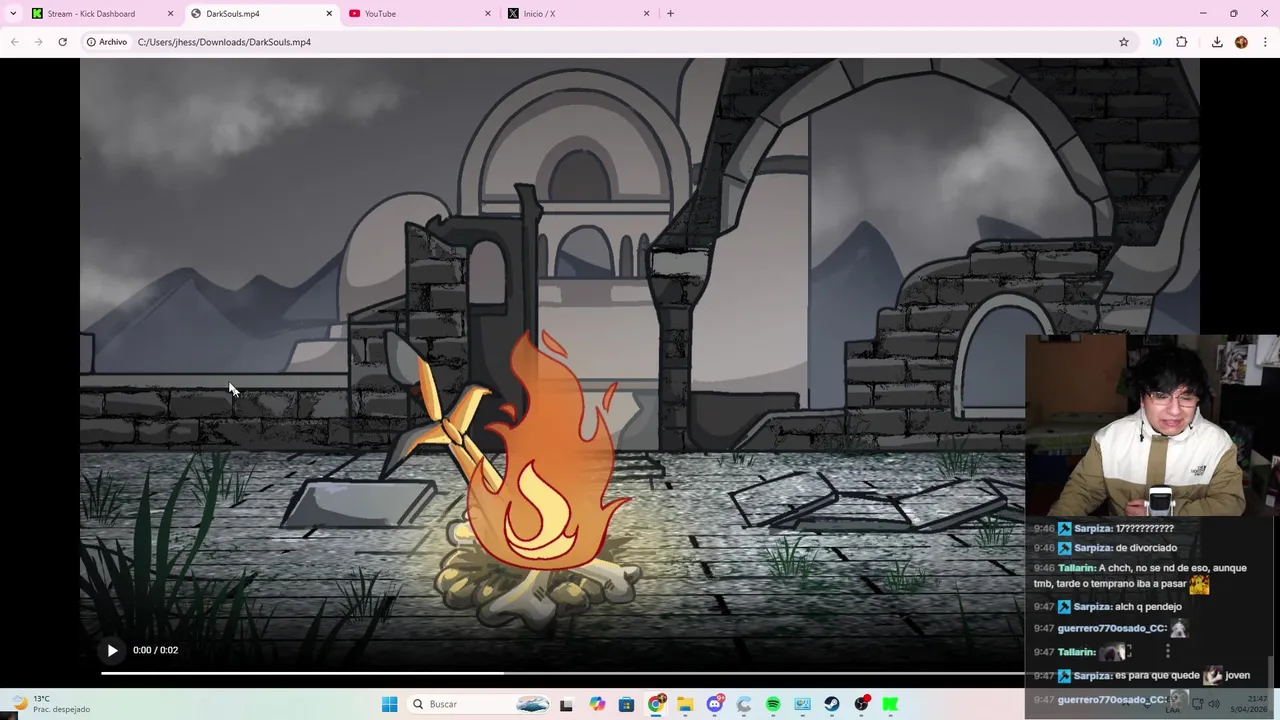Click the 0:00 / 0:02 time display
The height and width of the screenshot is (720, 1280).
(x=155, y=650)
